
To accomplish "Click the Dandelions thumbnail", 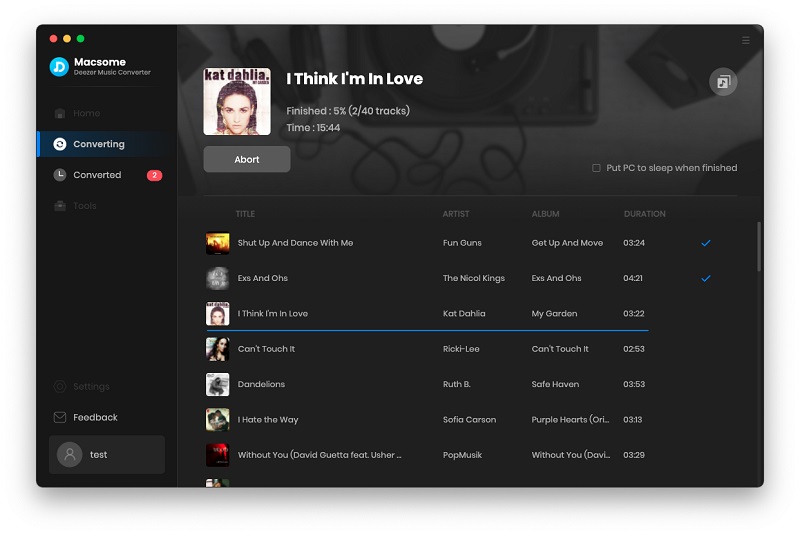I will coord(217,385).
